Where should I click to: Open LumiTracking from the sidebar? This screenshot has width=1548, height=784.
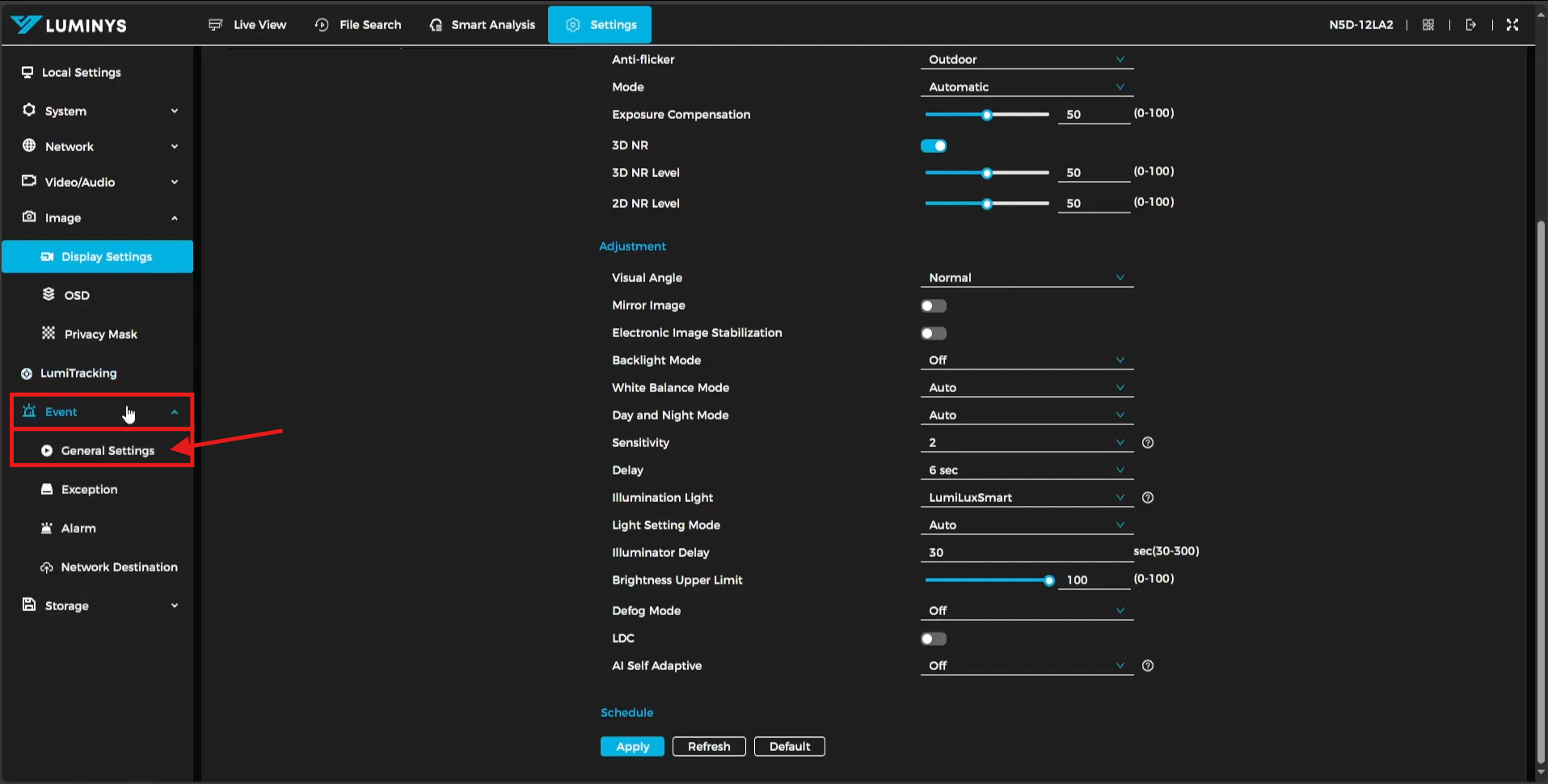tap(78, 373)
